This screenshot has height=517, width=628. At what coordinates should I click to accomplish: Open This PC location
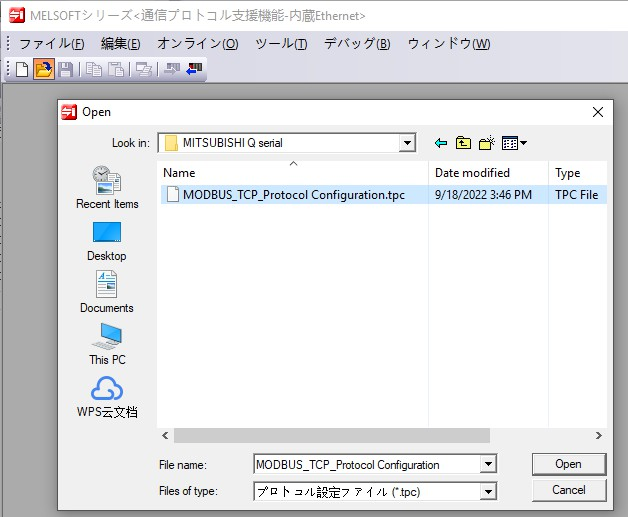(107, 344)
